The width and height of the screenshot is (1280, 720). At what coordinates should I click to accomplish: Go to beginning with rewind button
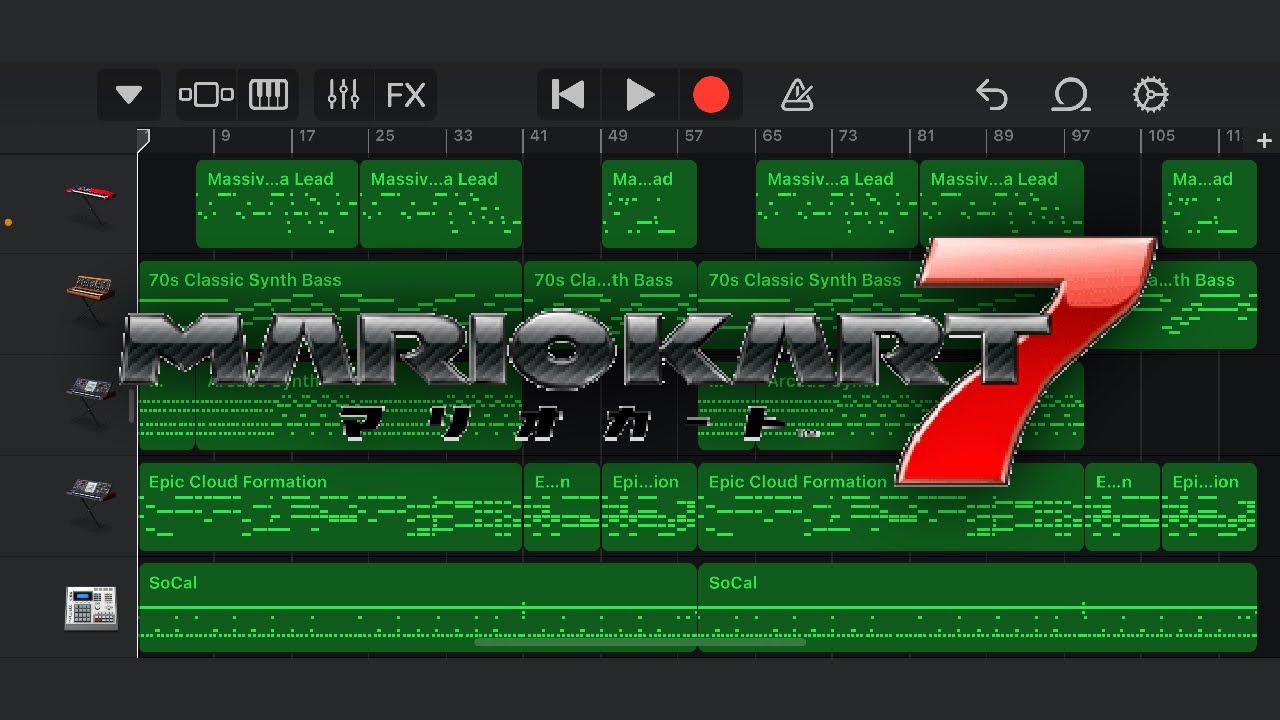click(x=568, y=95)
